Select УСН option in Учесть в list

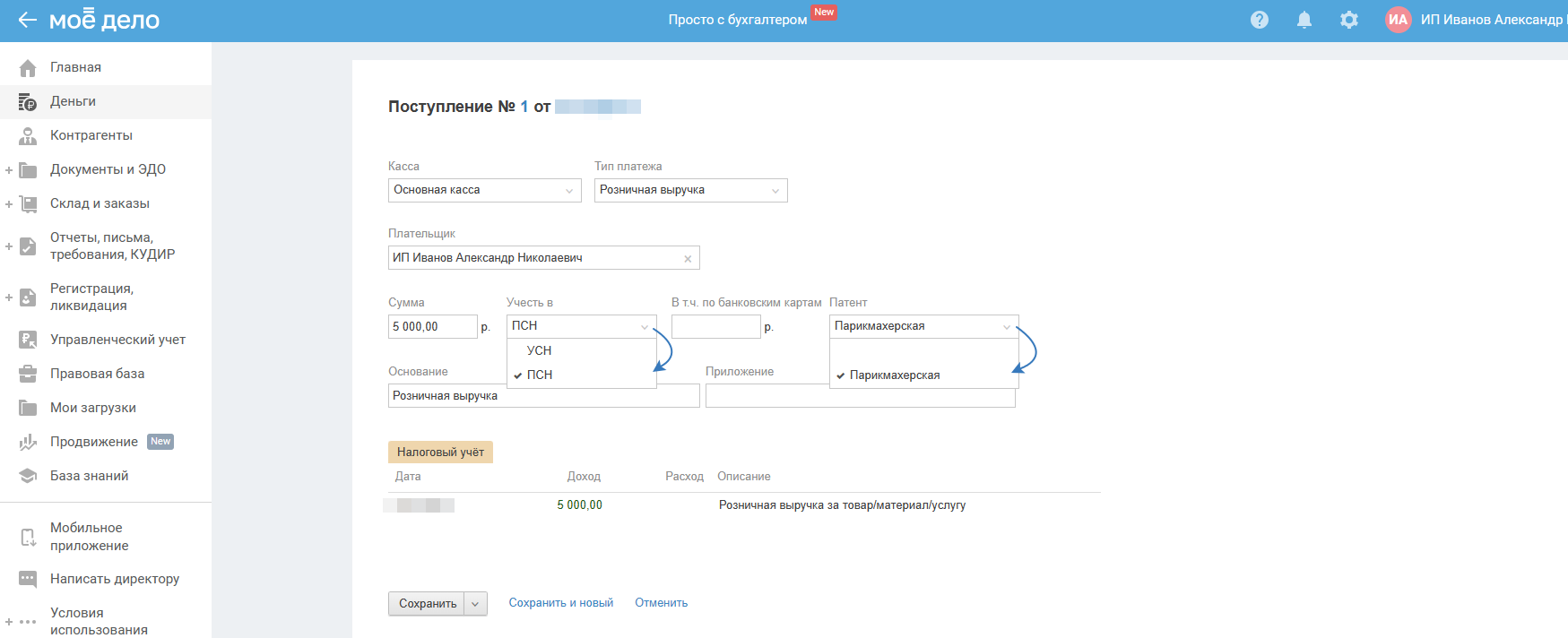coord(539,350)
